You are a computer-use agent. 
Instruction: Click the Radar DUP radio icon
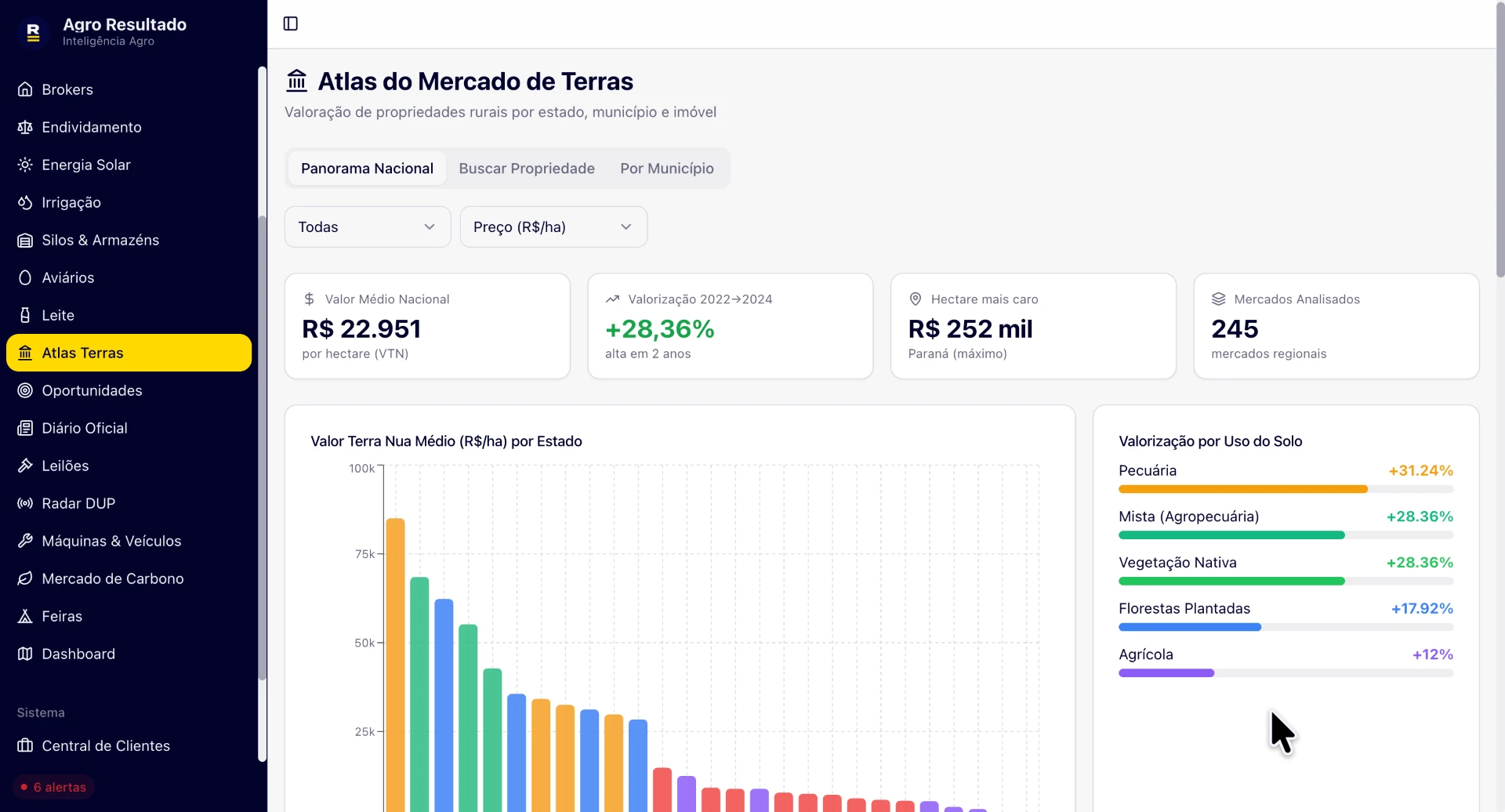(x=25, y=503)
